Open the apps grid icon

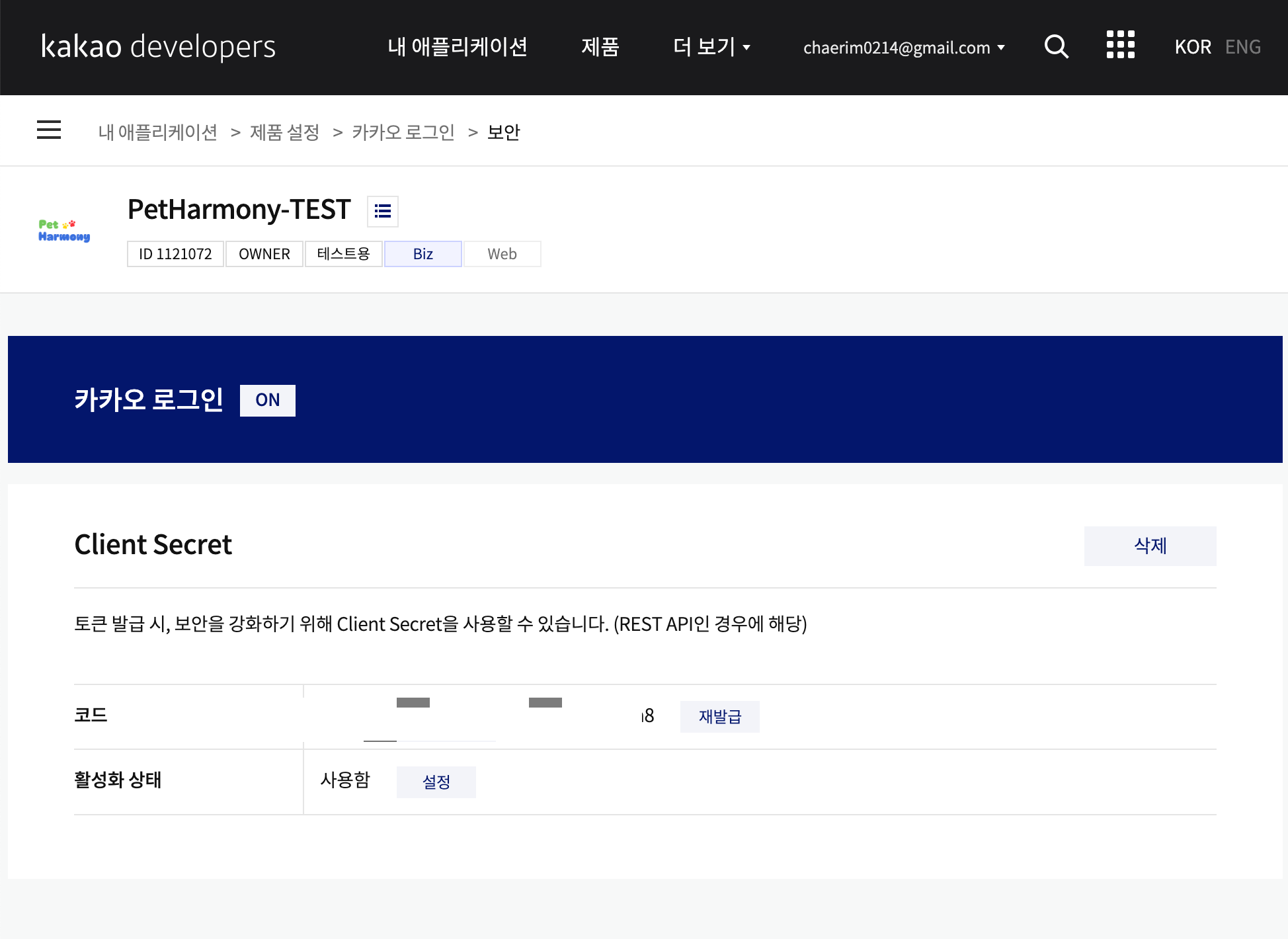(x=1121, y=45)
